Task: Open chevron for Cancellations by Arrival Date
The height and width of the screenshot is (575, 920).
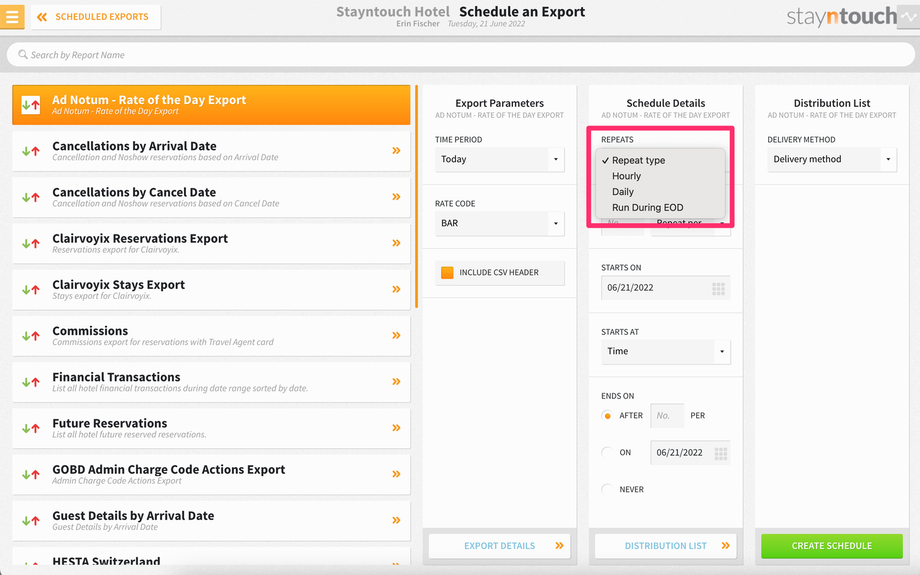Action: (x=396, y=151)
